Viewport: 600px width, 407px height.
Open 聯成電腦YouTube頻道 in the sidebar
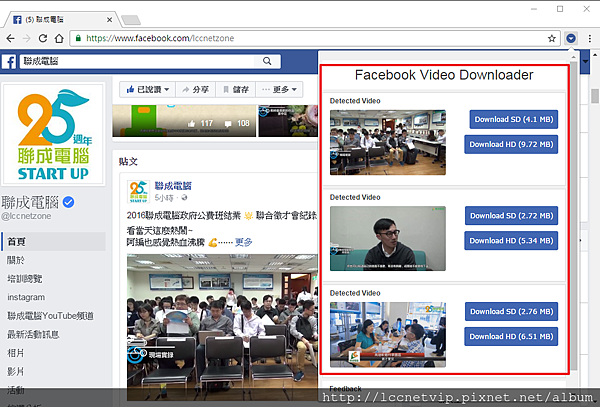click(x=51, y=316)
